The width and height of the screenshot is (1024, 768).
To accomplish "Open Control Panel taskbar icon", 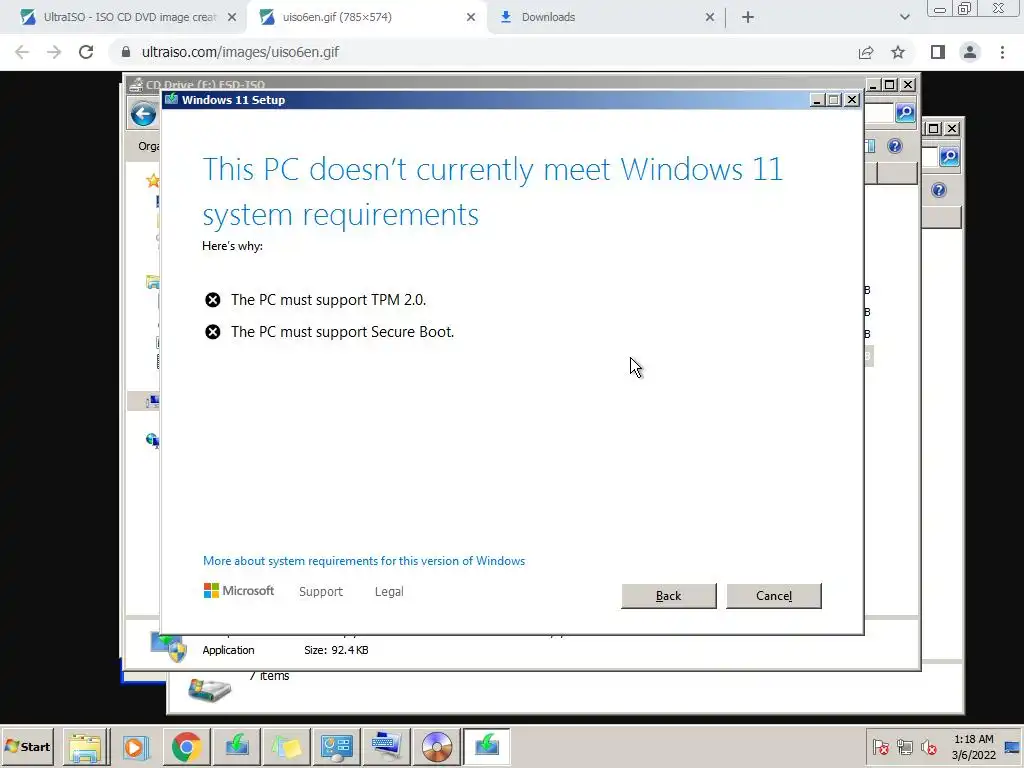I will (337, 746).
